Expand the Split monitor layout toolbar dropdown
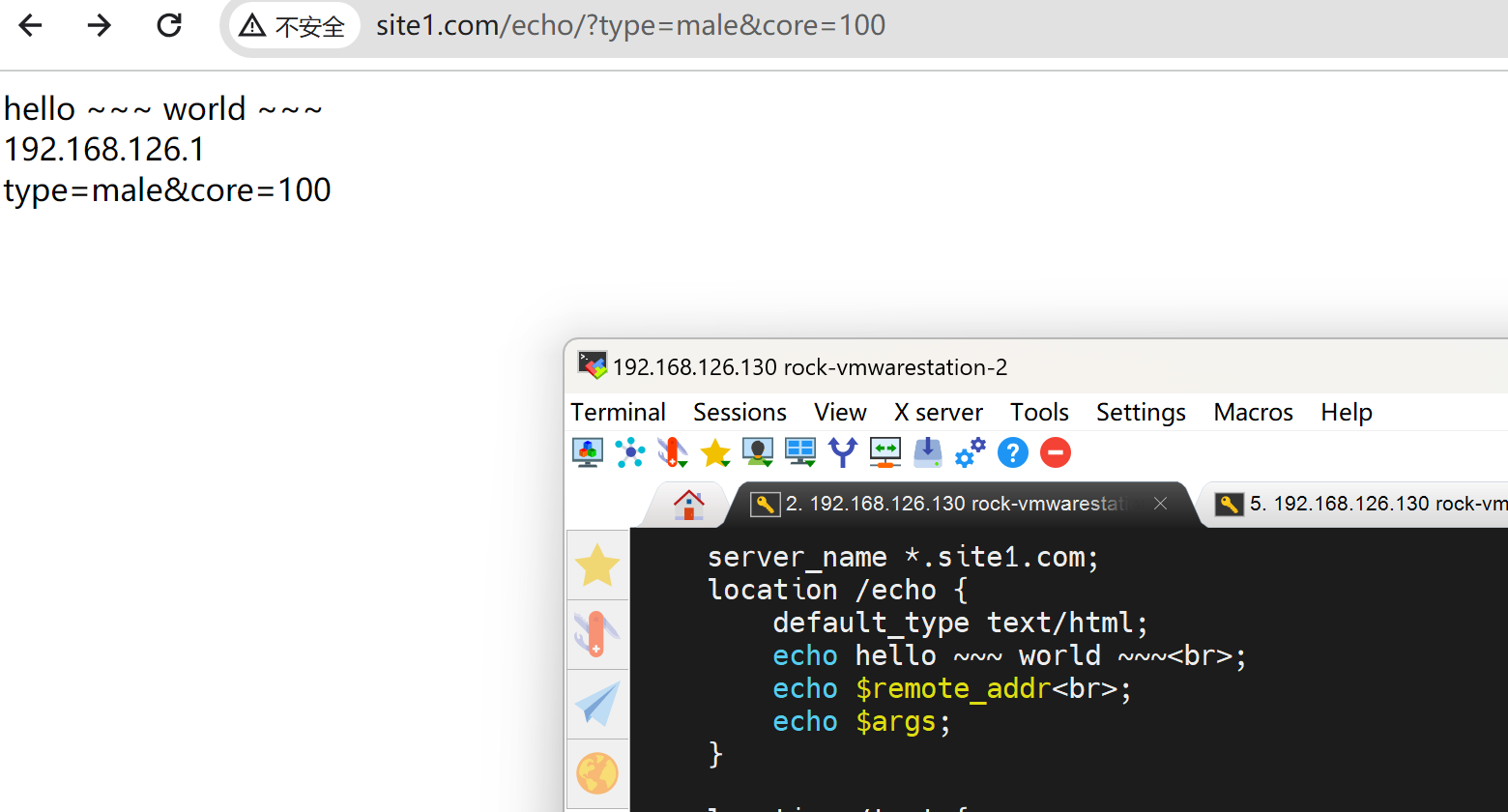Viewport: 1508px width, 812px height. tap(800, 452)
